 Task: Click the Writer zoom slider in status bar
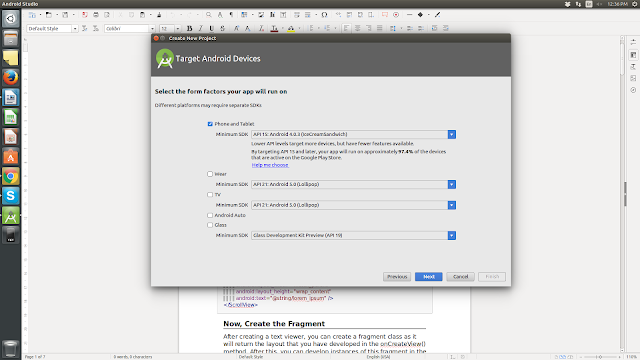tap(600, 357)
